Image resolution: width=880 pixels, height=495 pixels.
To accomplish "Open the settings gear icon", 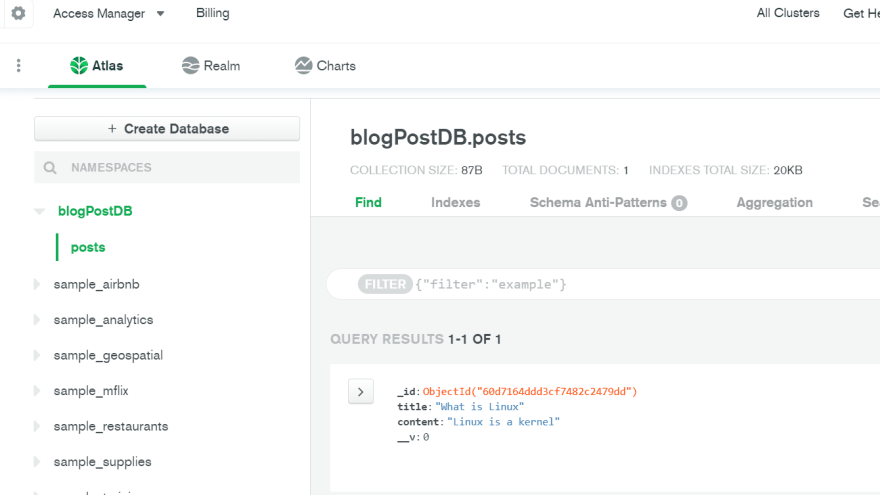I will 19,13.
